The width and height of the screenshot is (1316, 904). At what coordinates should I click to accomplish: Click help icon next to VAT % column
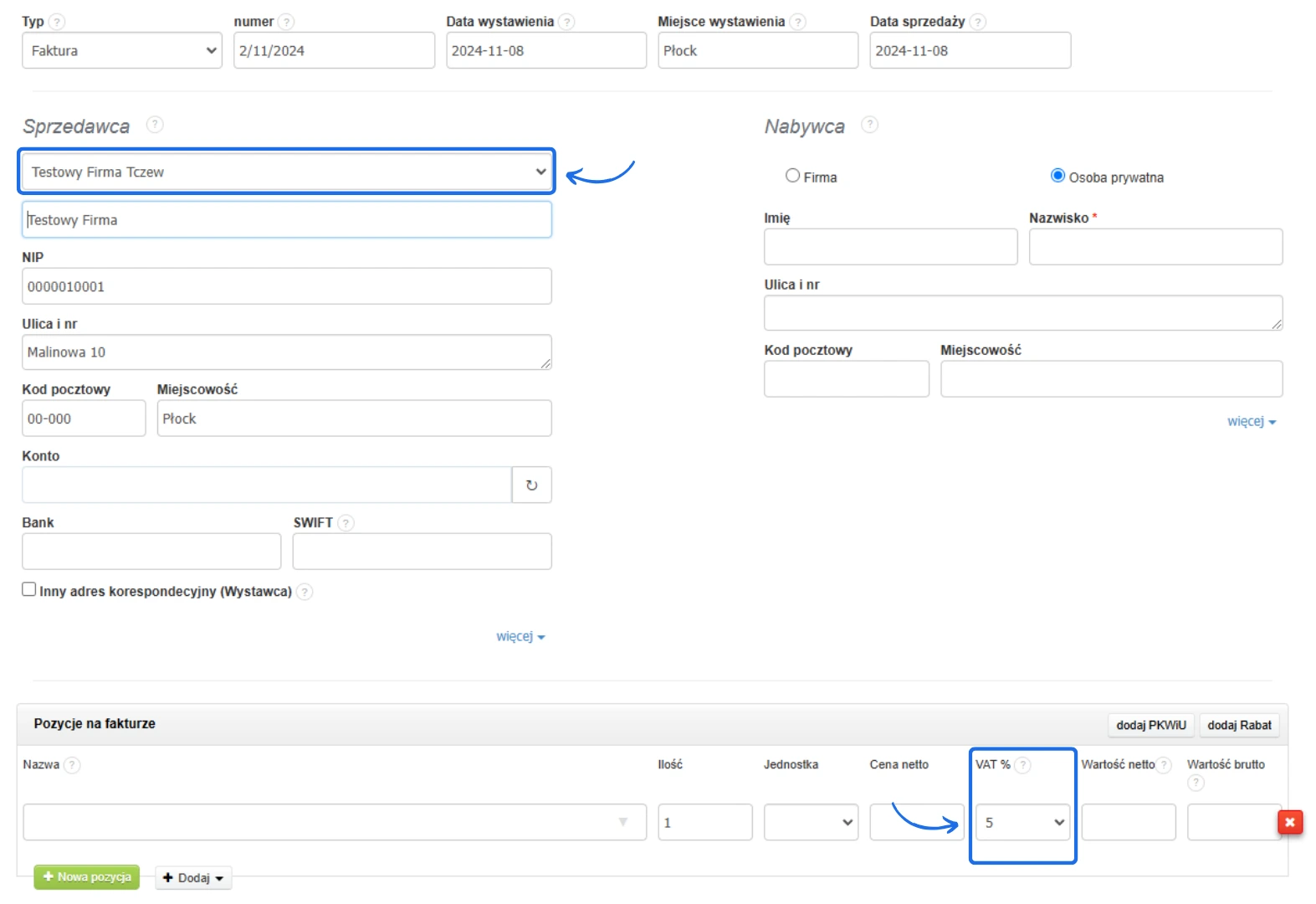(x=1022, y=765)
